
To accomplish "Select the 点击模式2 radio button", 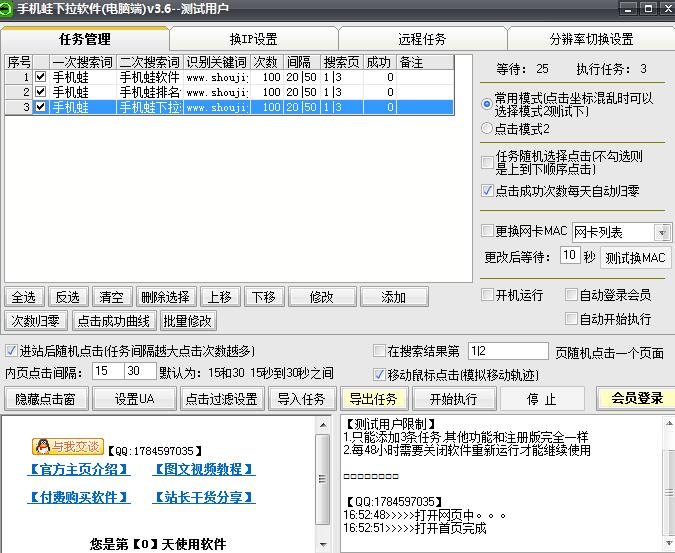I will pos(487,128).
